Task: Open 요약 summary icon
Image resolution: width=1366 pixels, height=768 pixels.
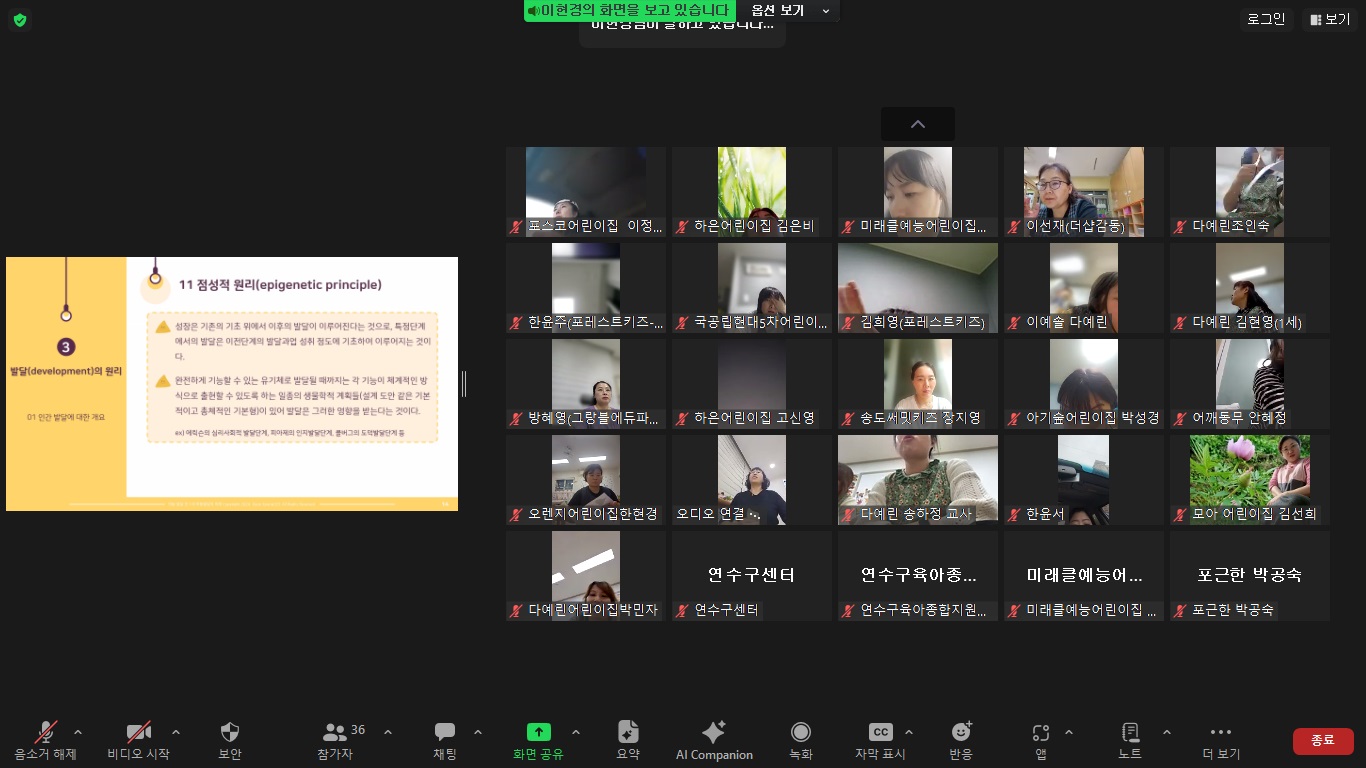Action: (628, 732)
